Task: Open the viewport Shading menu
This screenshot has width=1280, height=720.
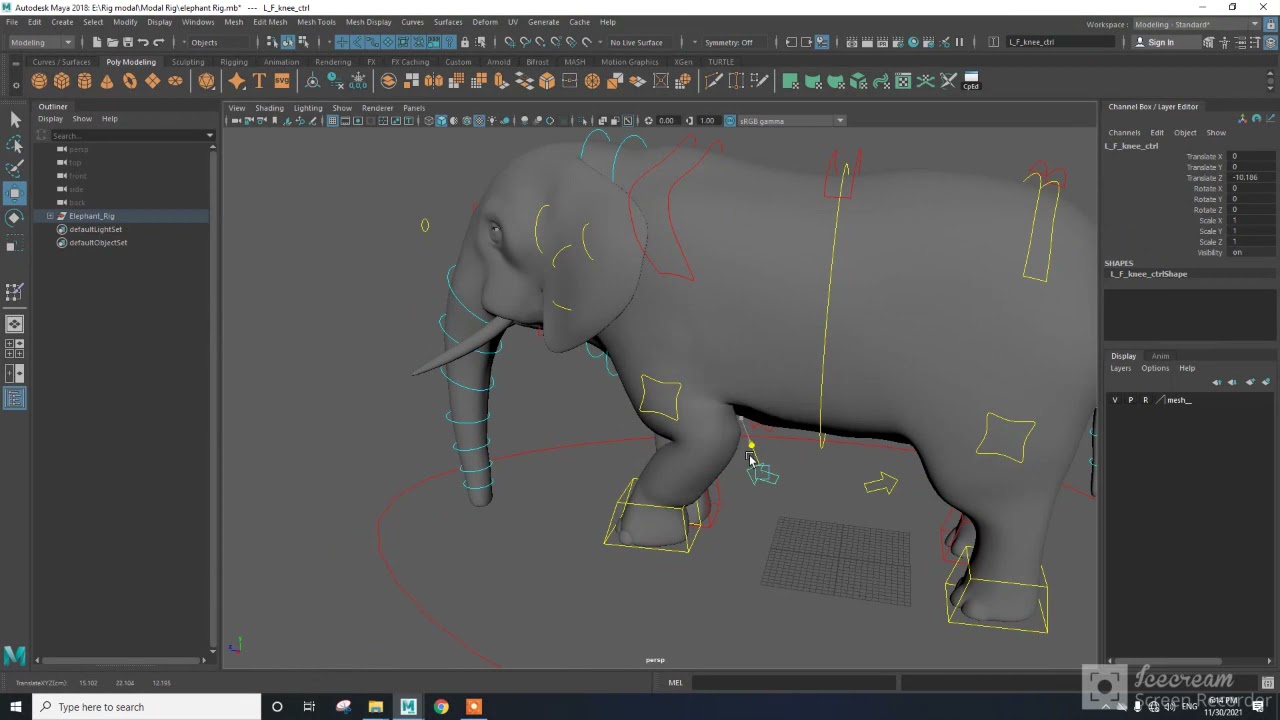Action: [x=269, y=108]
